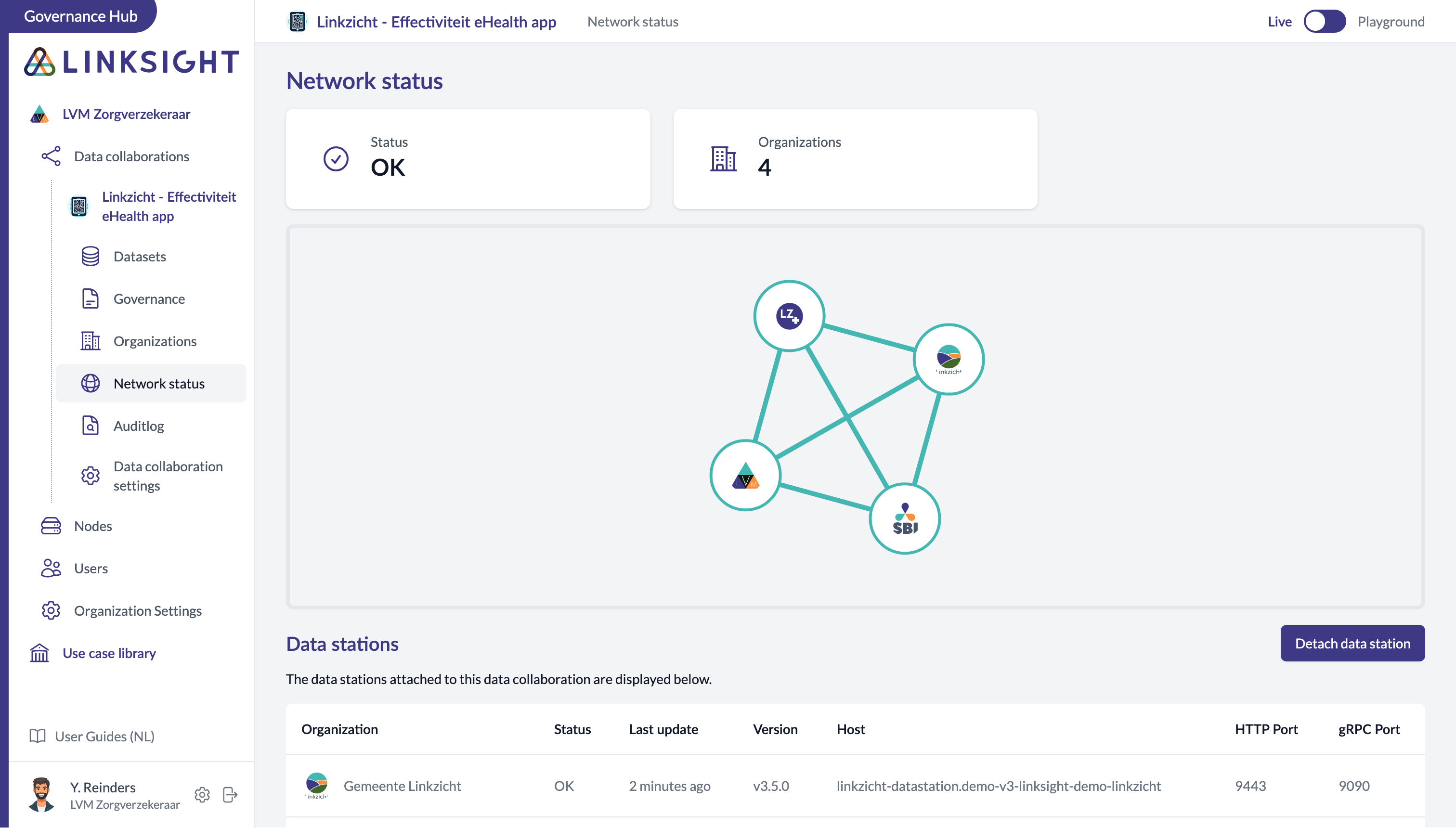Open Data collaboration settings
The width and height of the screenshot is (1456, 828).
coord(168,476)
